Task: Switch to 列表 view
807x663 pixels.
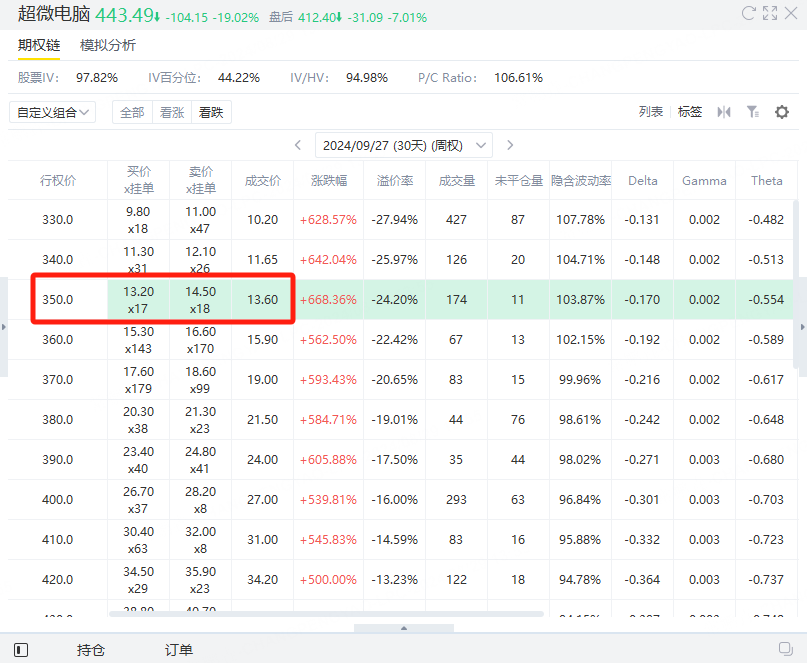Action: point(651,112)
